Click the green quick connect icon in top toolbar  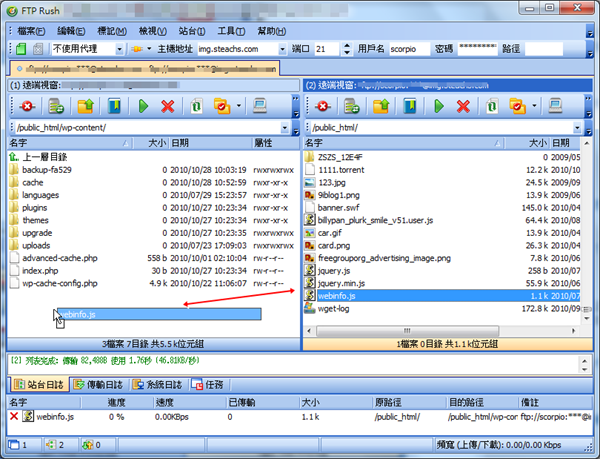(21, 49)
